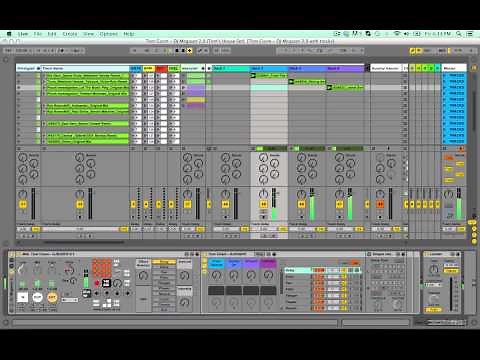
Task: Open the Edit menu
Action: [52, 34]
